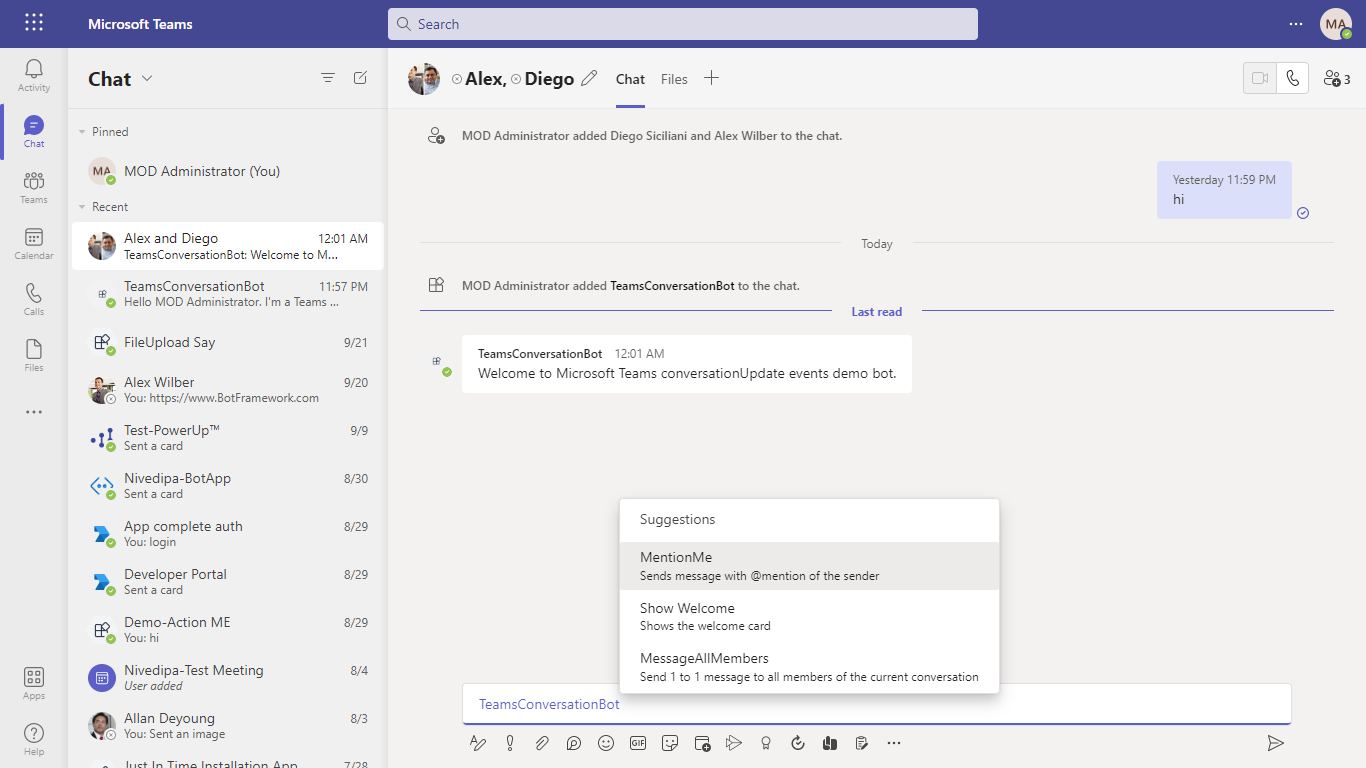Open Settings and more menu in title bar
Viewport: 1366px width, 768px height.
click(x=1296, y=24)
